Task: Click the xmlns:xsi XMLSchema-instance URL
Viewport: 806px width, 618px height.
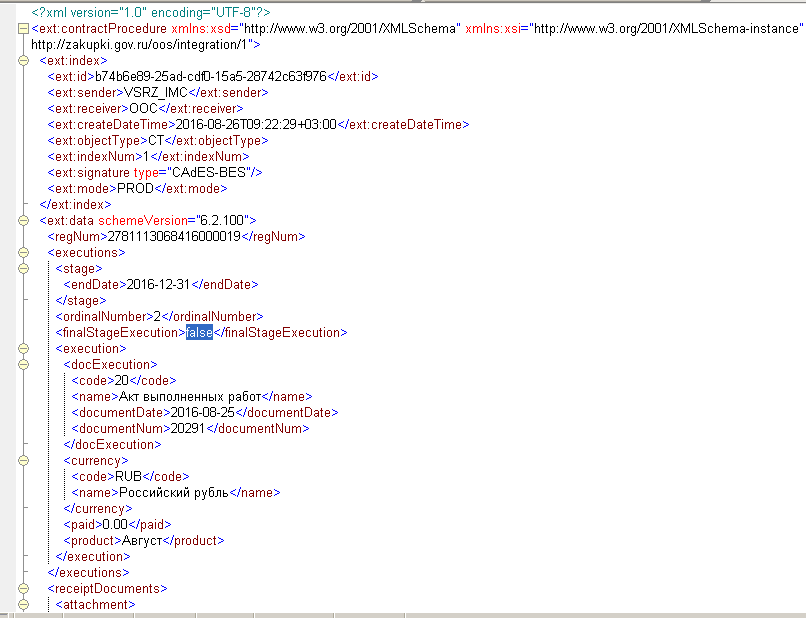Action: (666, 29)
